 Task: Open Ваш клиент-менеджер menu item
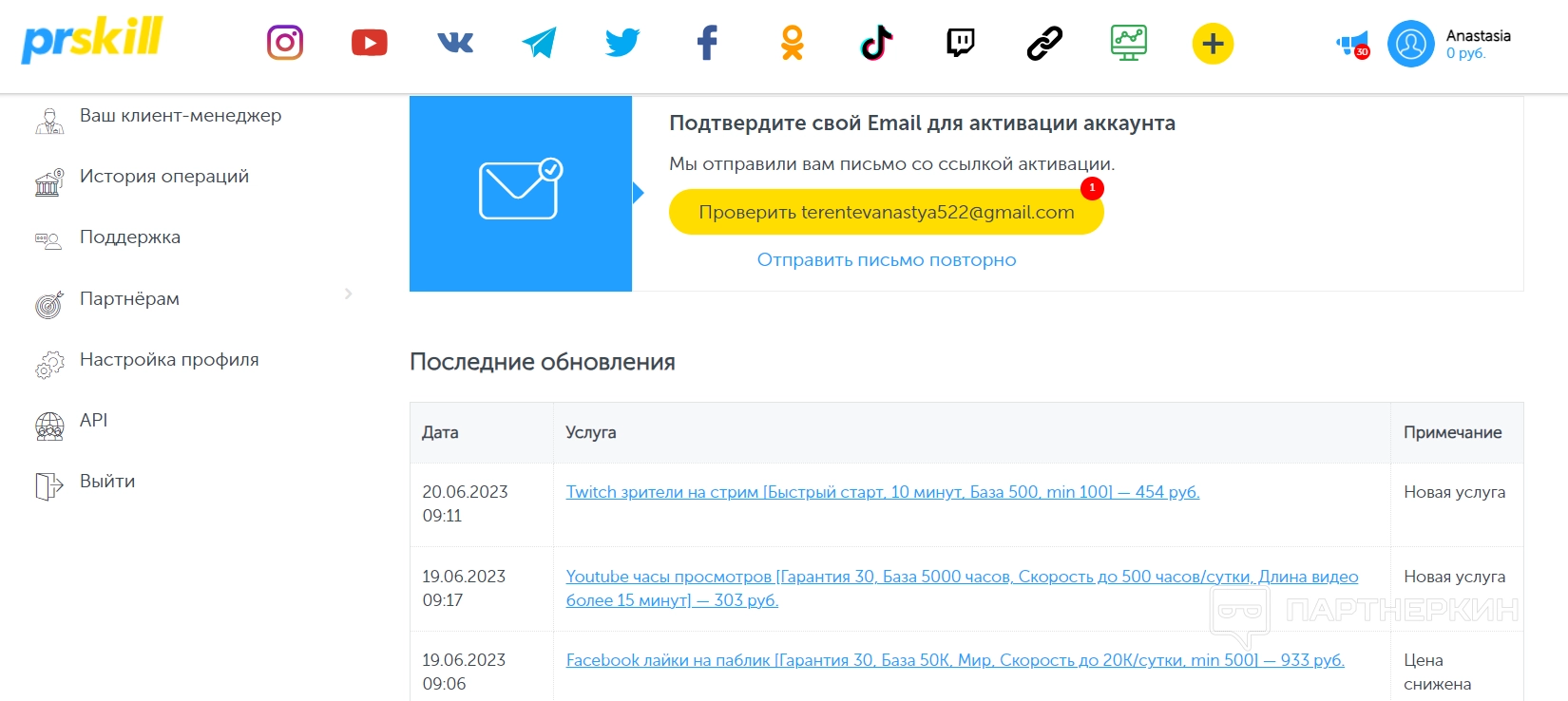181,115
